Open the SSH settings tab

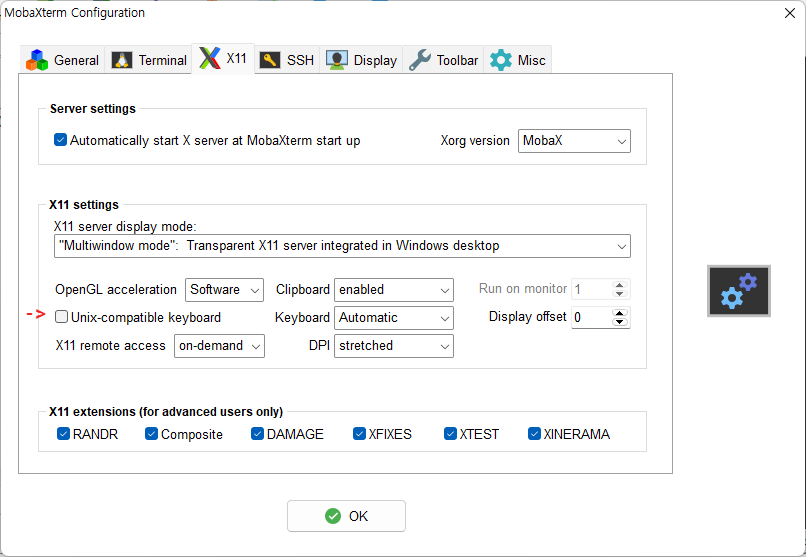287,60
